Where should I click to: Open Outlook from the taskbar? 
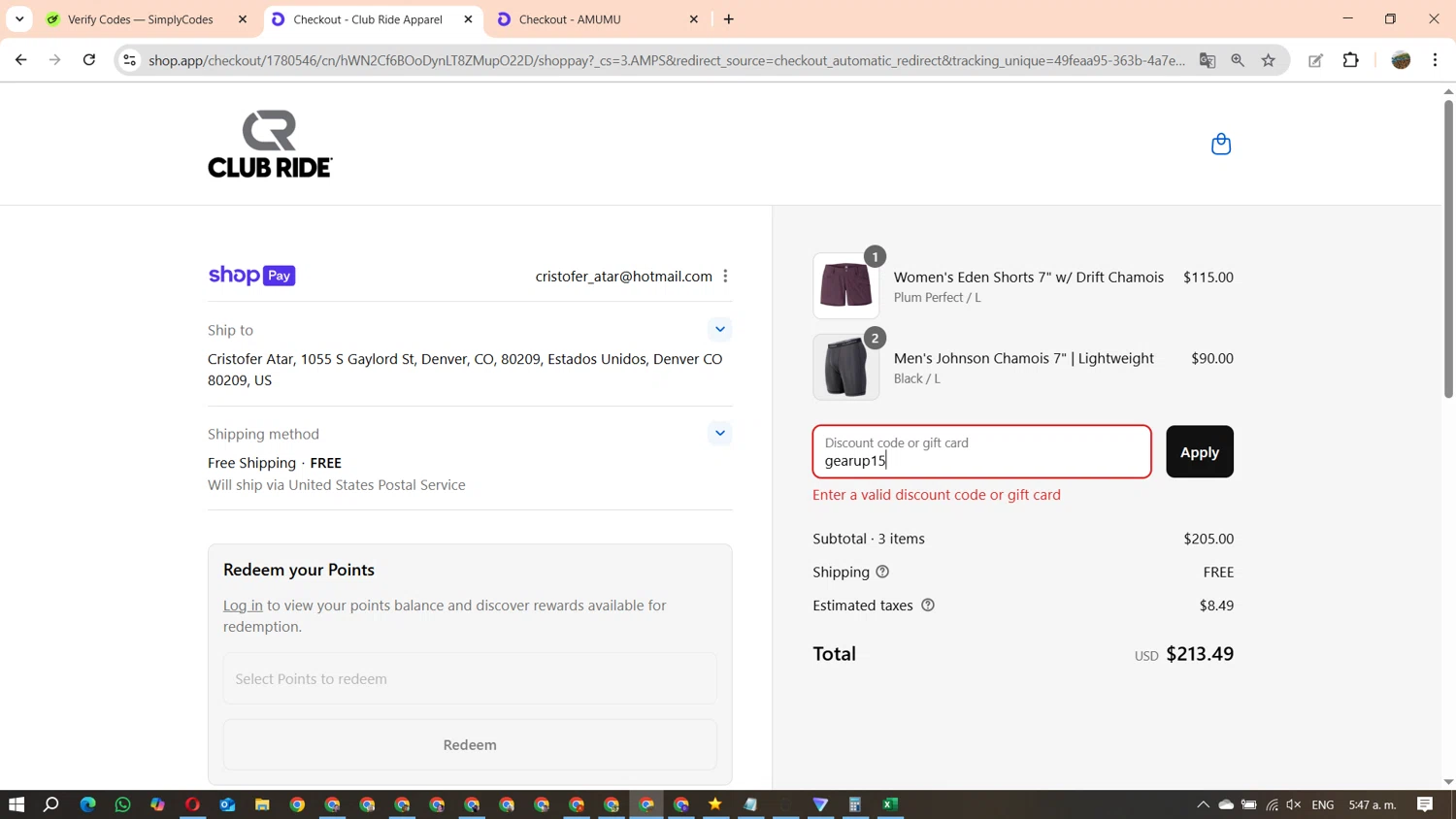(x=227, y=804)
